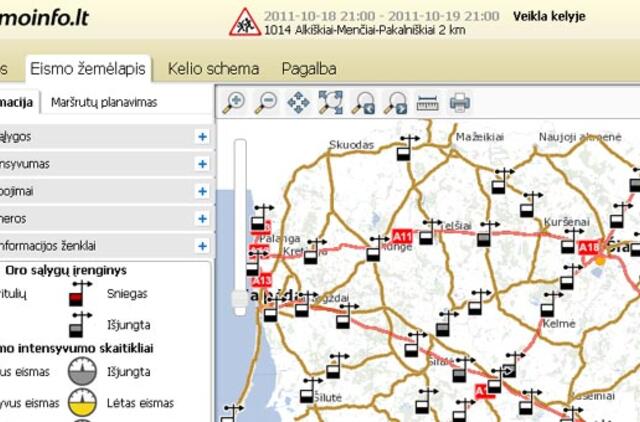Viewport: 640px width, 422px height.
Task: Open the Pagalba tab
Action: [309, 69]
